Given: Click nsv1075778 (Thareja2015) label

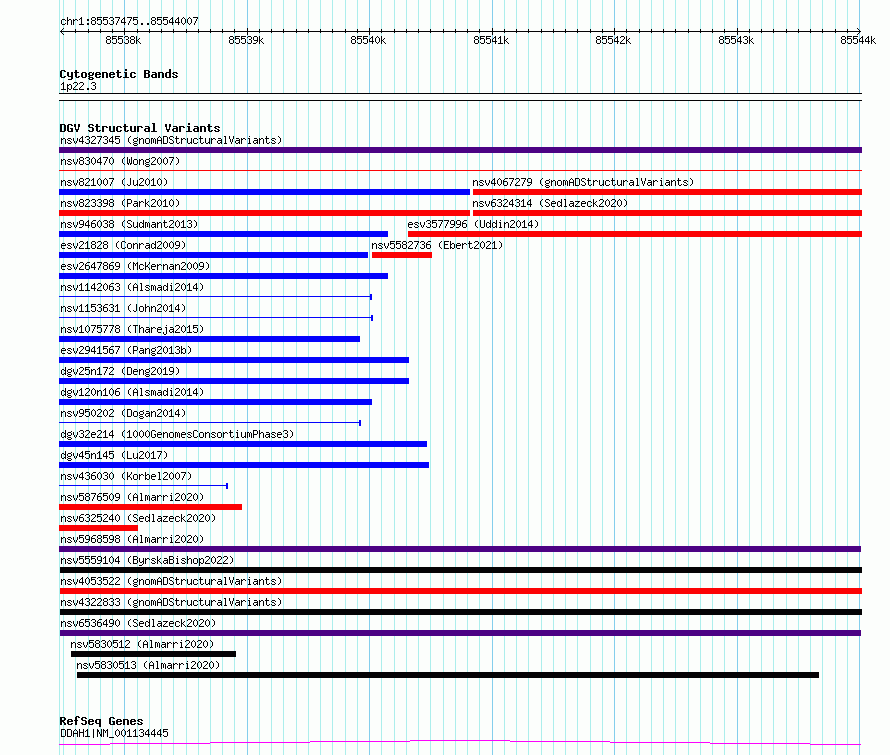Looking at the screenshot, I should click(x=132, y=329).
